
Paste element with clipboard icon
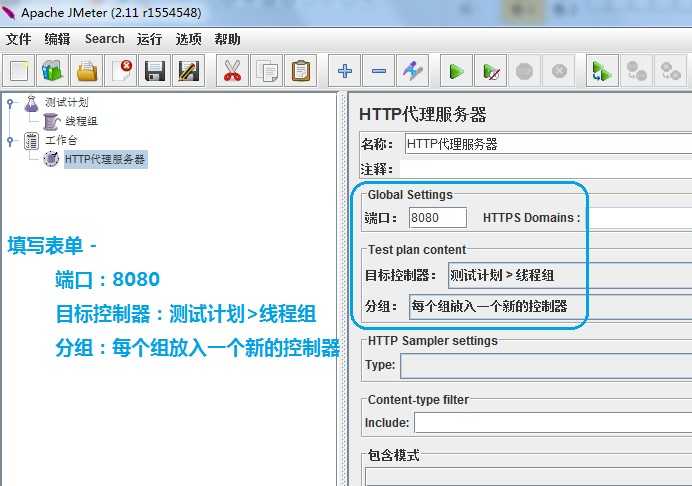pos(301,71)
